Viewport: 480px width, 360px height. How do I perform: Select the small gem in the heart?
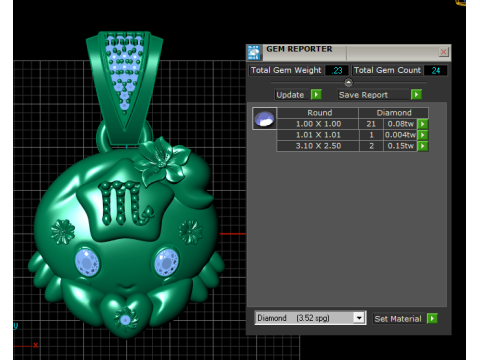(125, 320)
